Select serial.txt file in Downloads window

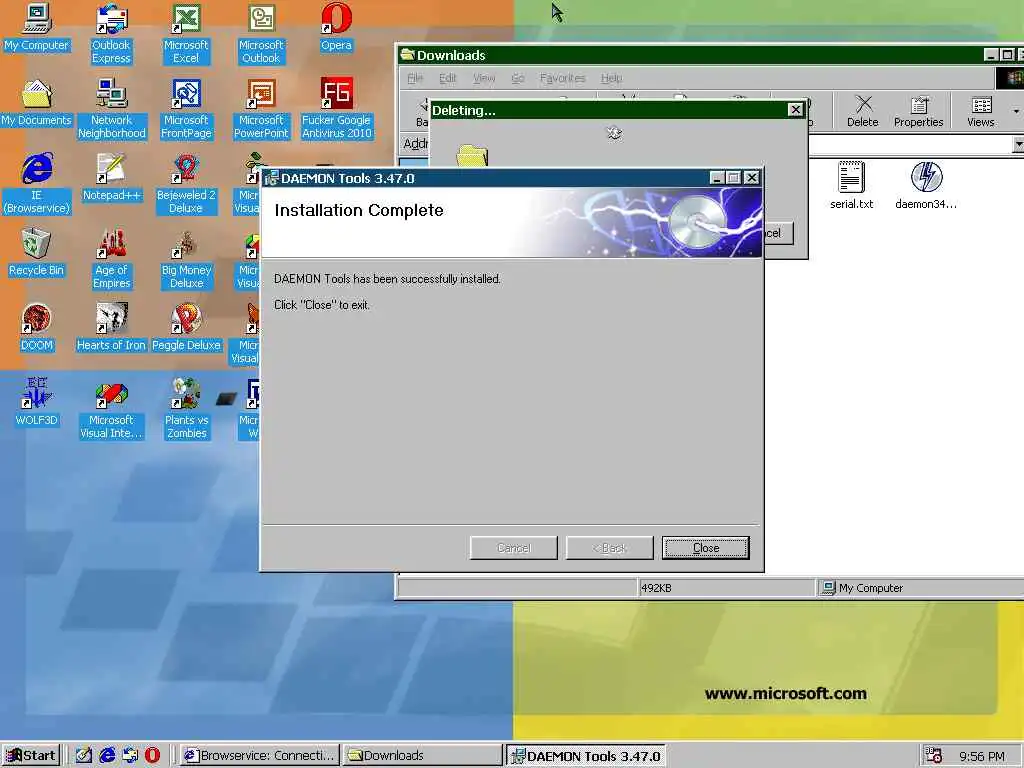pos(852,185)
